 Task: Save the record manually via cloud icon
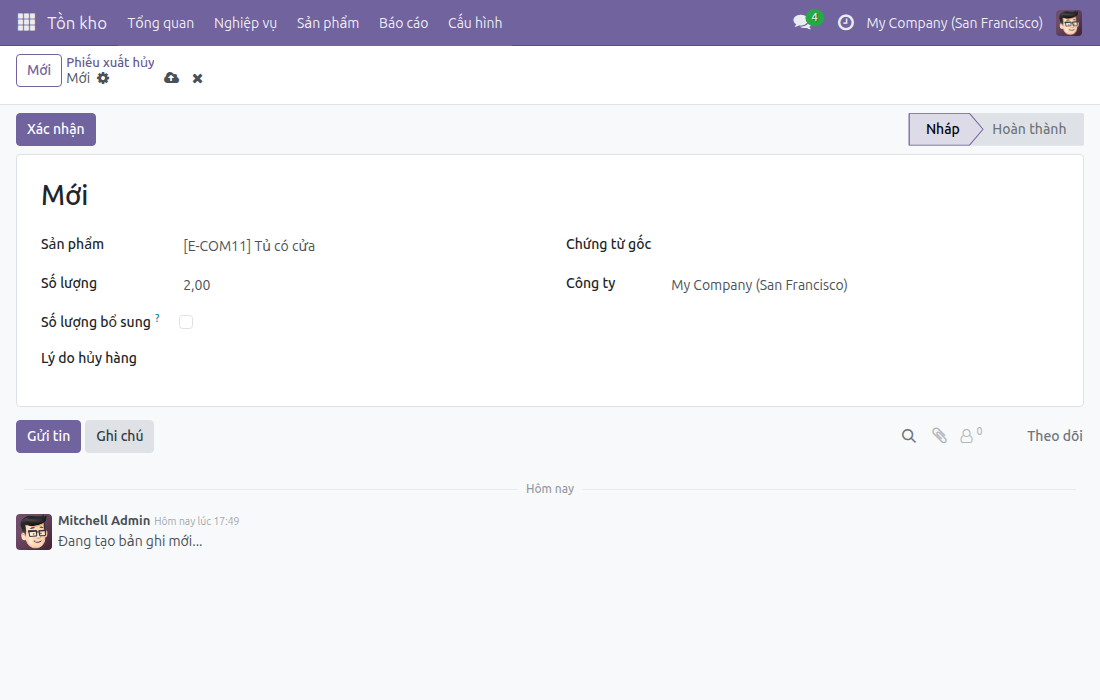point(171,78)
